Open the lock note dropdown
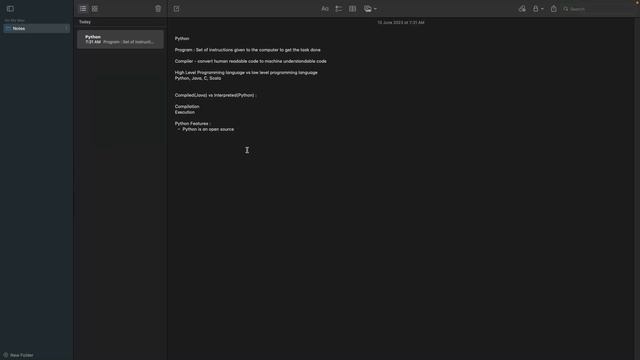This screenshot has height=360, width=640. pyautogui.click(x=538, y=9)
